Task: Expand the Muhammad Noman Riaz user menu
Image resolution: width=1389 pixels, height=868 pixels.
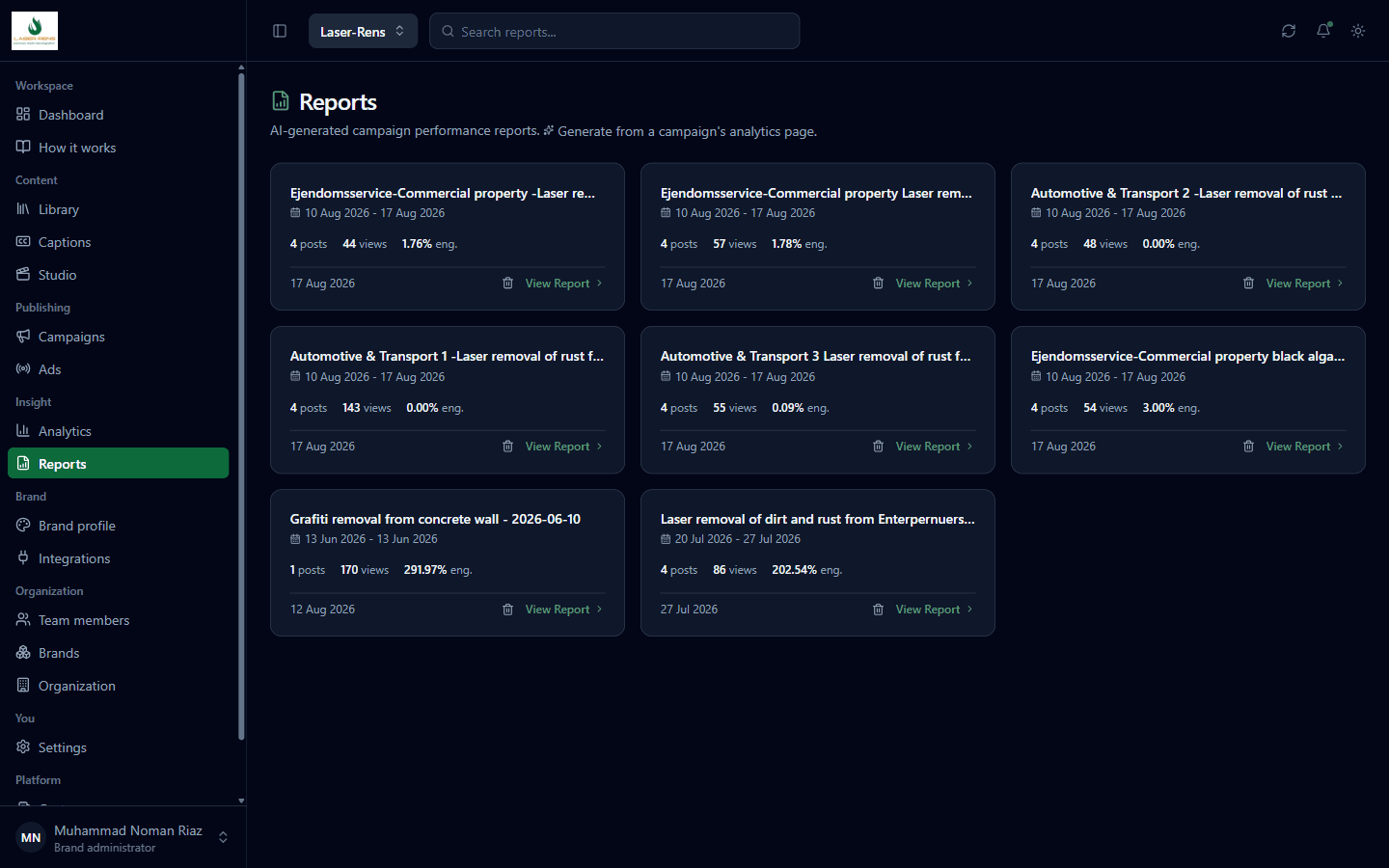Action: (123, 837)
